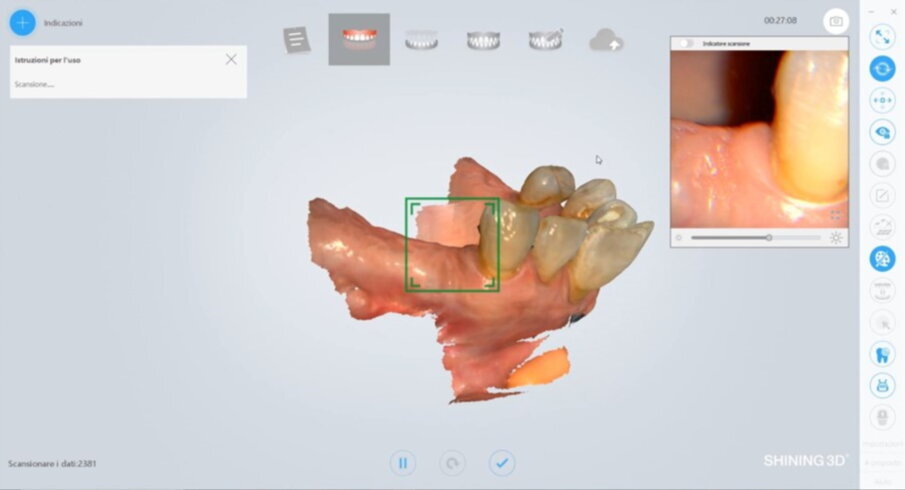Toggle the Indicatore scansione switch
The image size is (905, 490).
[x=686, y=44]
